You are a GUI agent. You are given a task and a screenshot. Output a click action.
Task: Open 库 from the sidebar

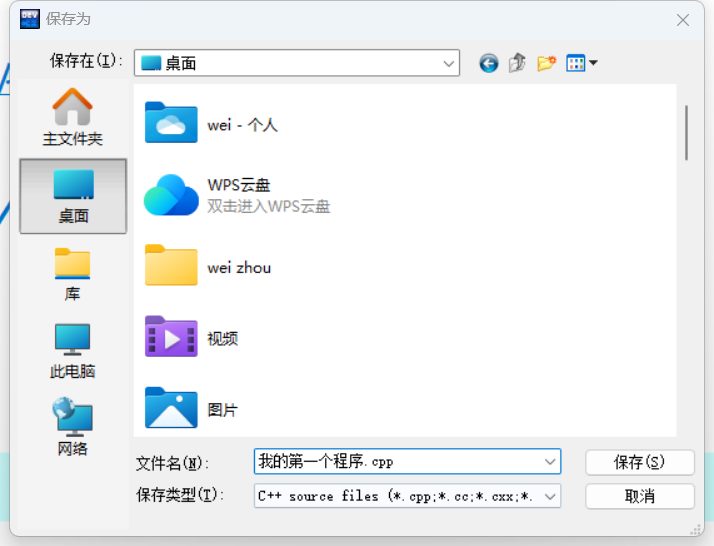72,274
